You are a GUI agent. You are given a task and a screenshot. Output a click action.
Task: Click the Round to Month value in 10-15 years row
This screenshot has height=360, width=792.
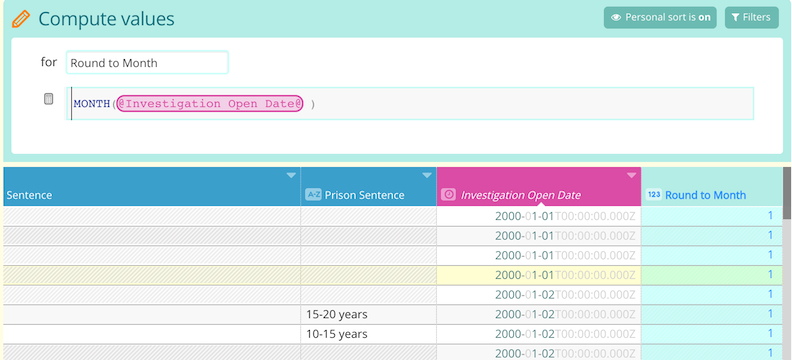click(x=712, y=334)
